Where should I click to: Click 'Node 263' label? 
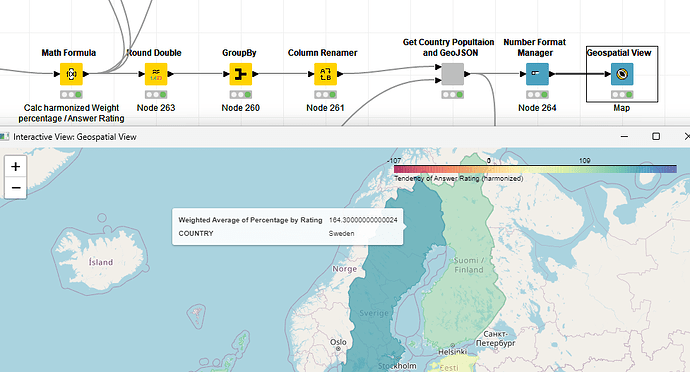(x=156, y=108)
